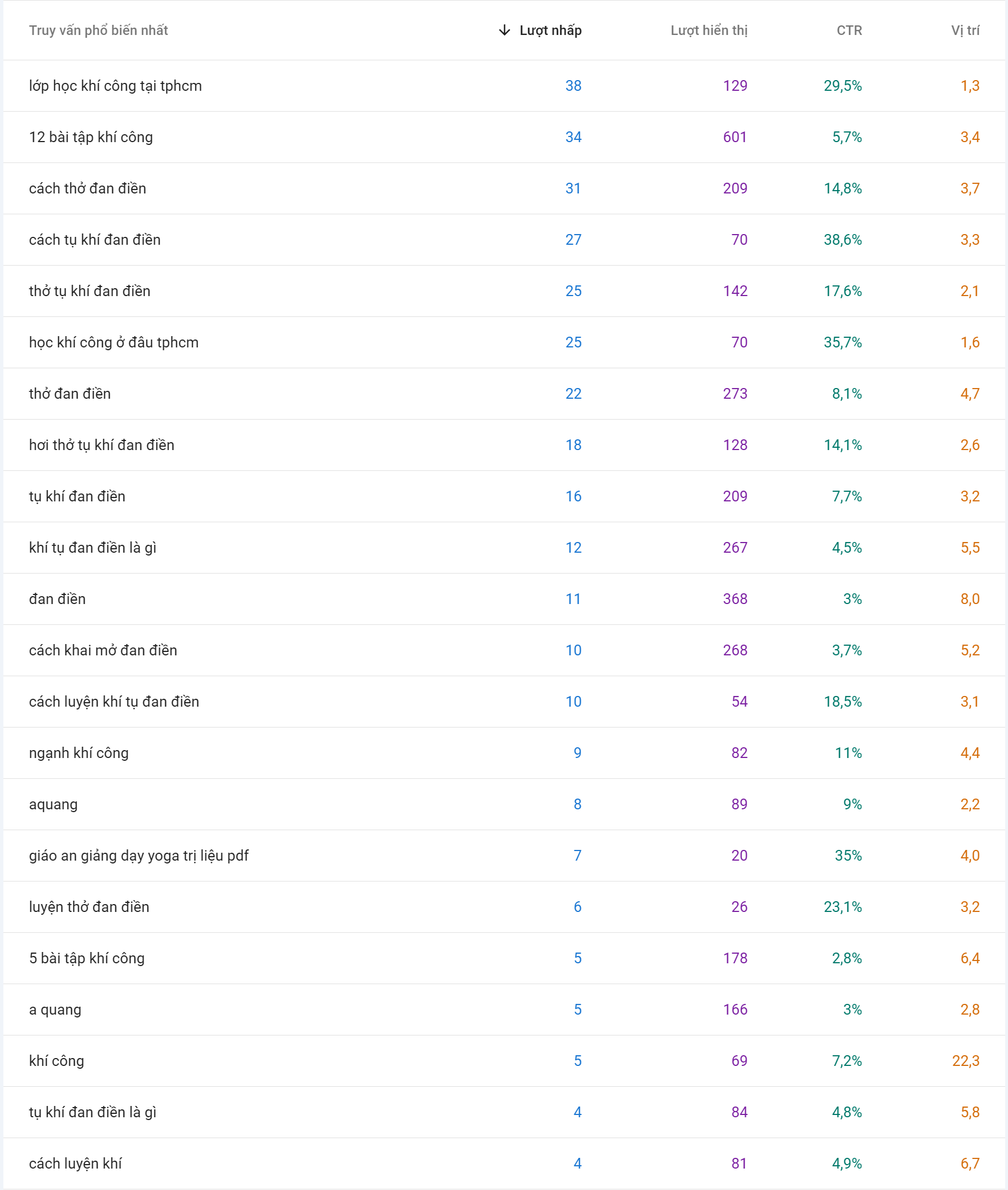Open the 'cách luyện khí' query row
Viewport: 1008px width, 1190px height.
(x=76, y=1163)
